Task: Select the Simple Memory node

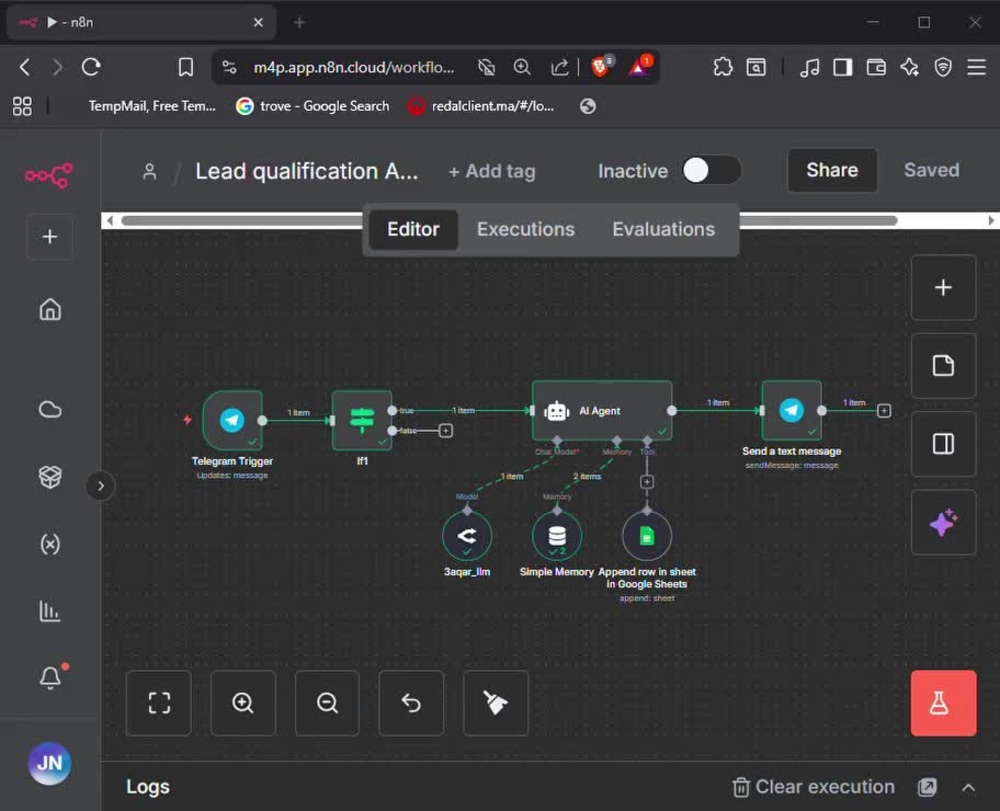Action: point(557,536)
